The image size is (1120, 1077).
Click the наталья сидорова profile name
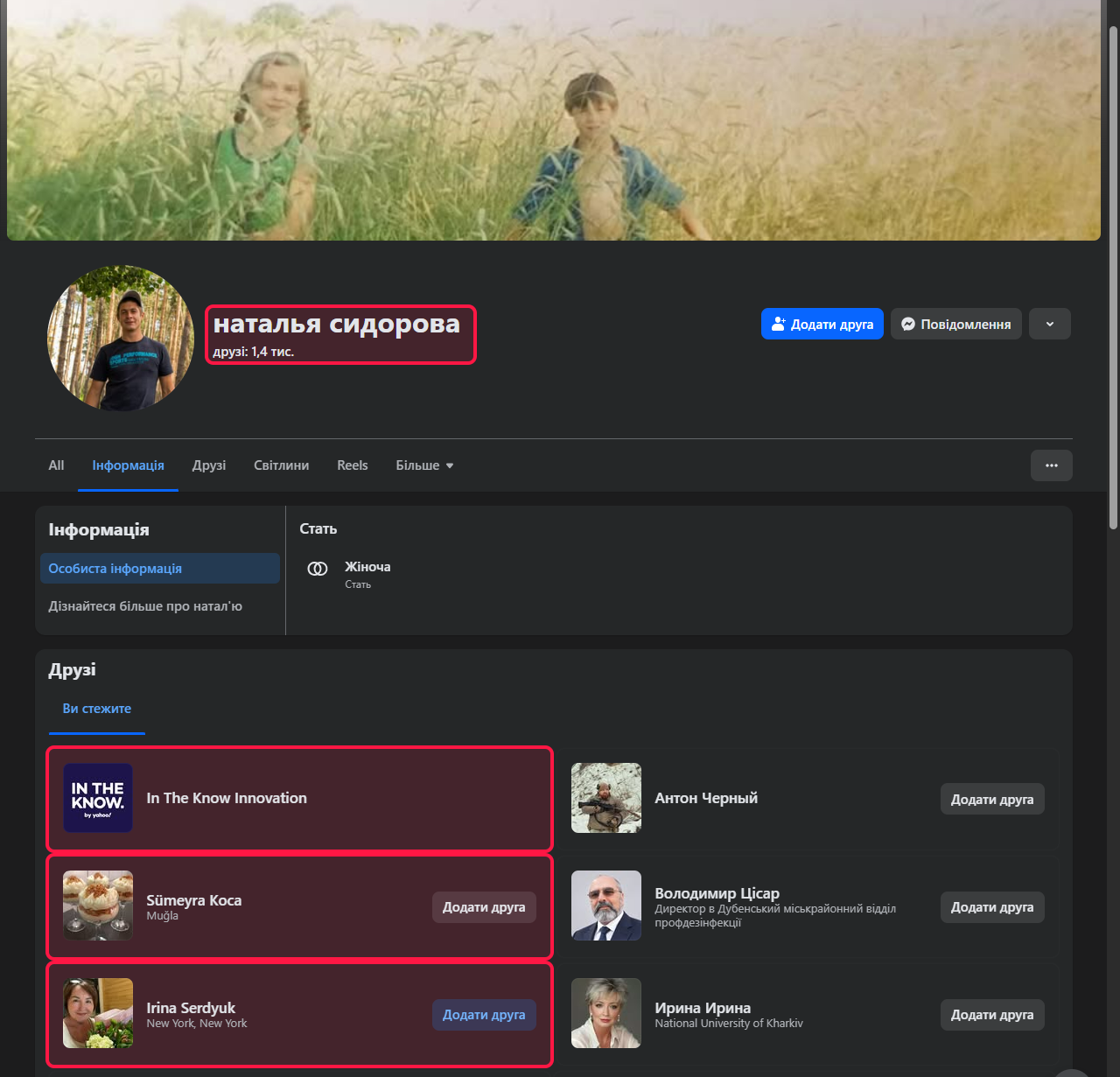[x=337, y=324]
